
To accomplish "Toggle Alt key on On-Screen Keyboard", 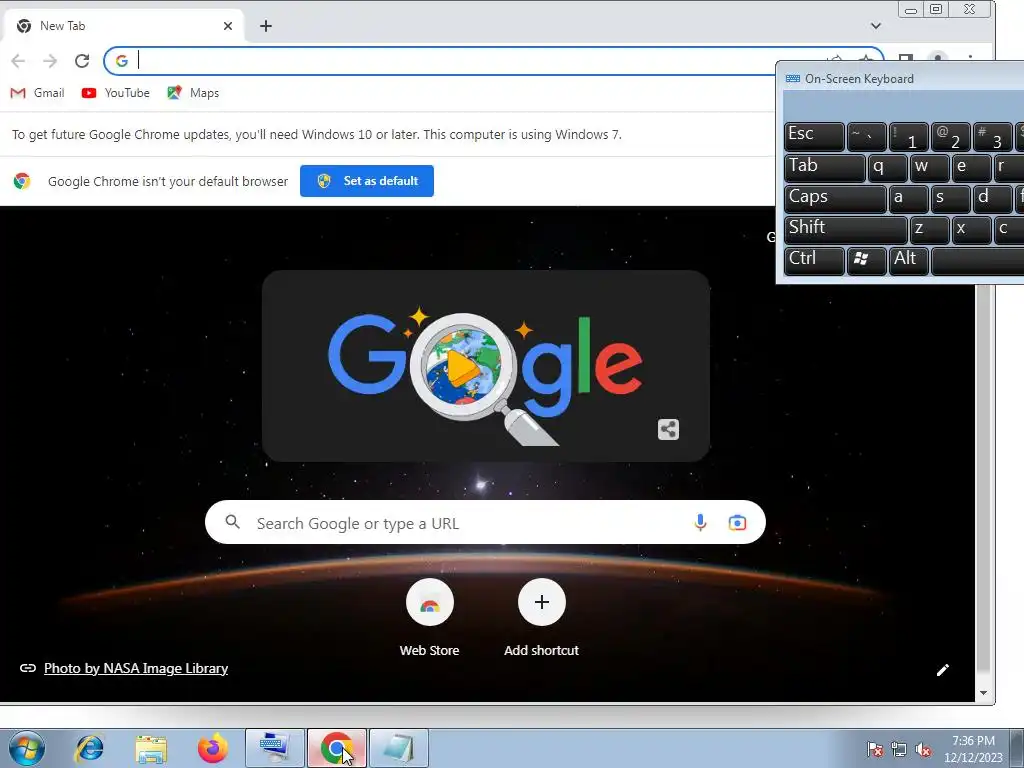I will pos(908,261).
